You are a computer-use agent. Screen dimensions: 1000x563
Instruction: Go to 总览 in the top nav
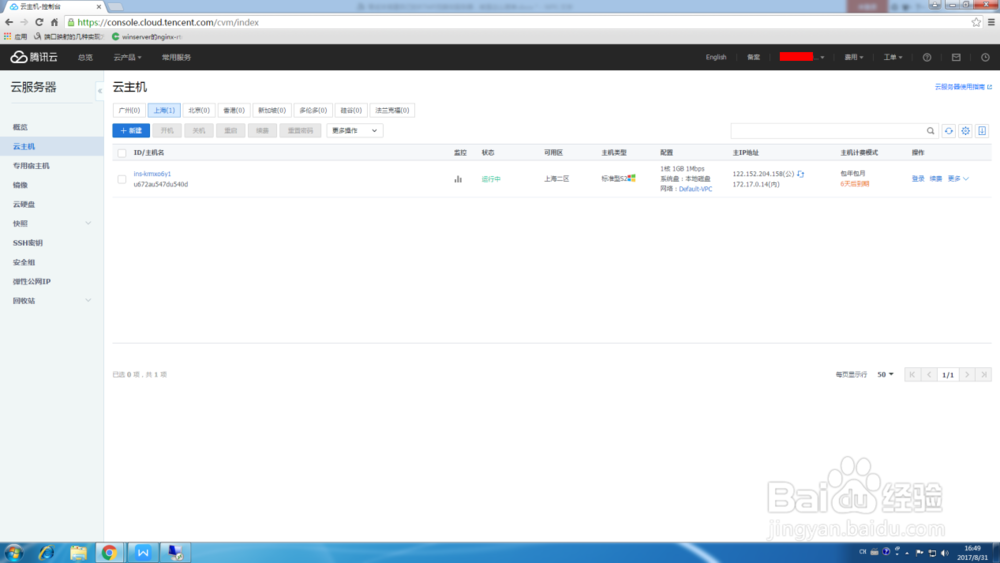[x=85, y=57]
